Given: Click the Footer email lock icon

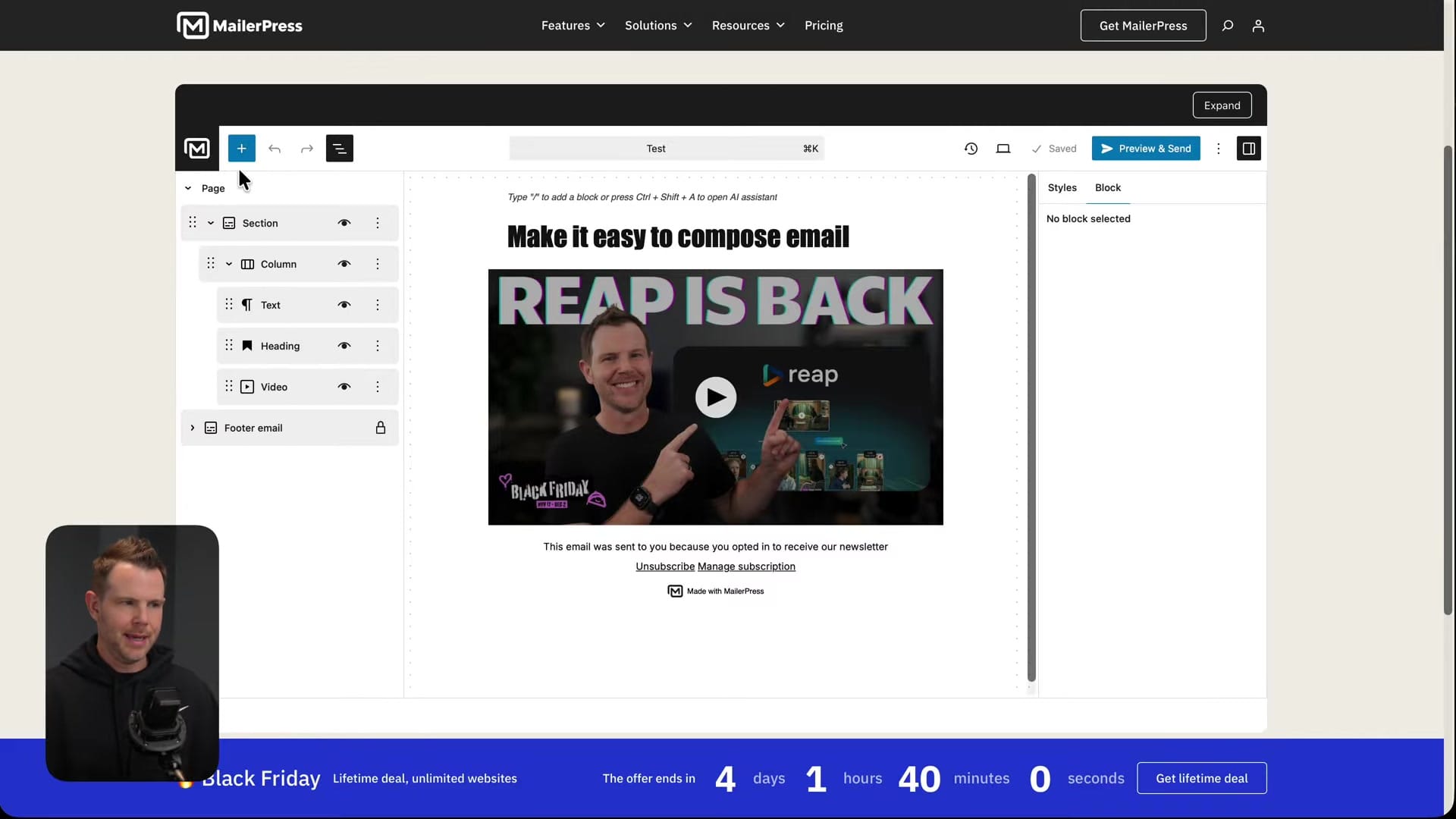Looking at the screenshot, I should 381,428.
